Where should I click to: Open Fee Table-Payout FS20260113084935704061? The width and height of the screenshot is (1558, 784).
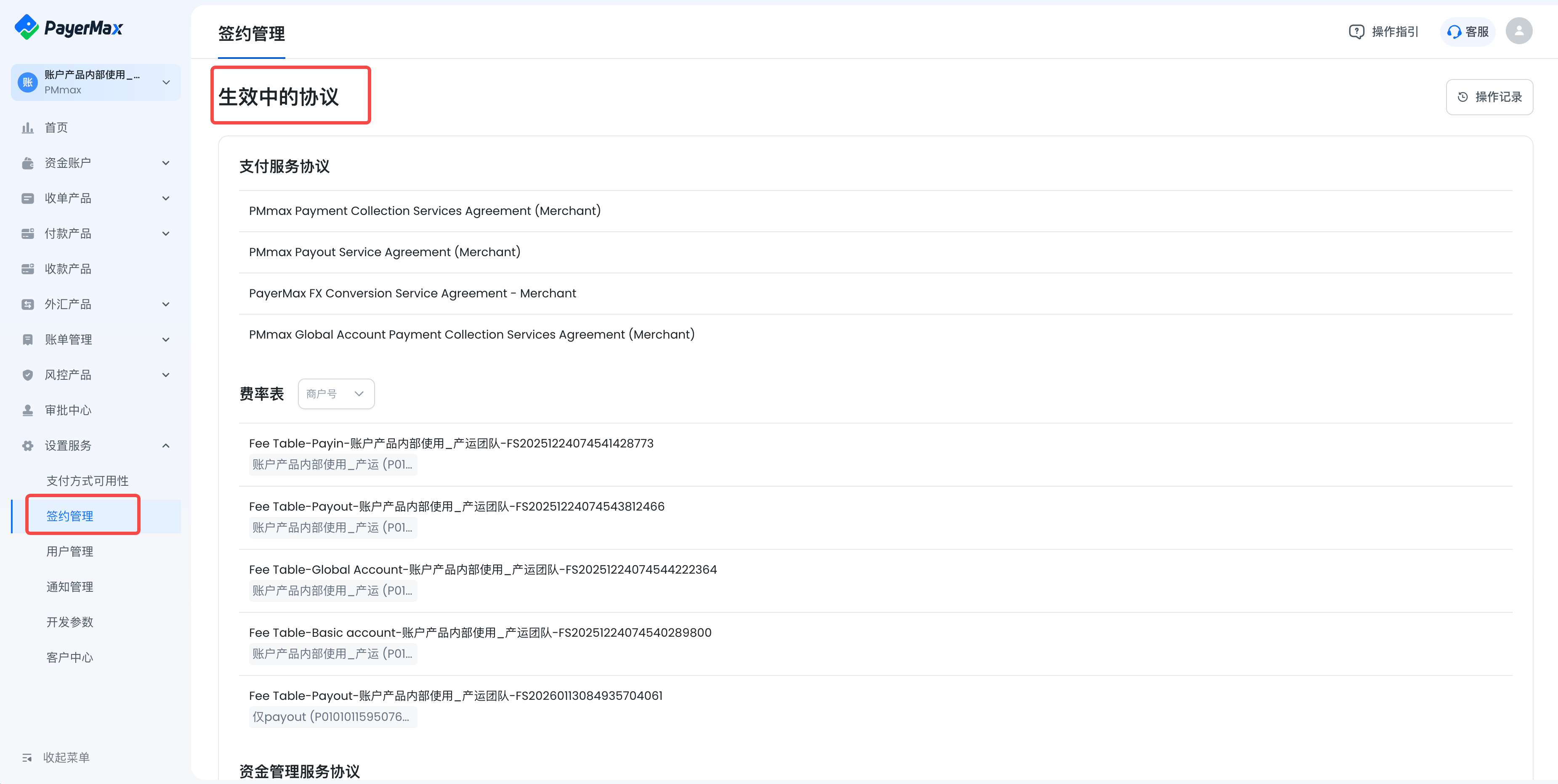click(x=456, y=696)
